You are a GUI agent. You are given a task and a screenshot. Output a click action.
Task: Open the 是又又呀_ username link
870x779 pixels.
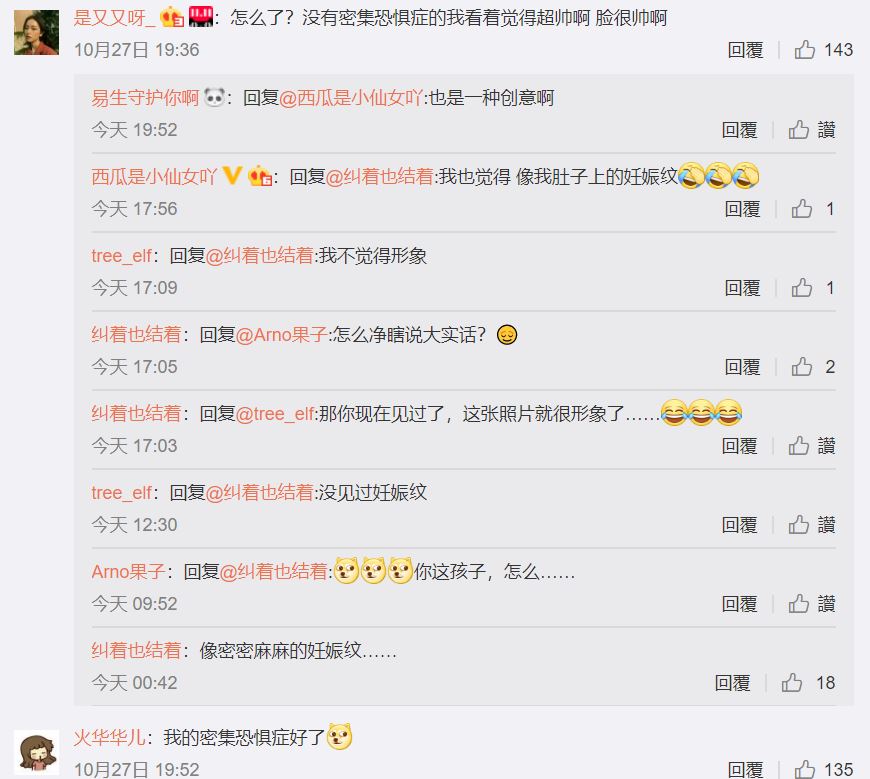pyautogui.click(x=115, y=18)
